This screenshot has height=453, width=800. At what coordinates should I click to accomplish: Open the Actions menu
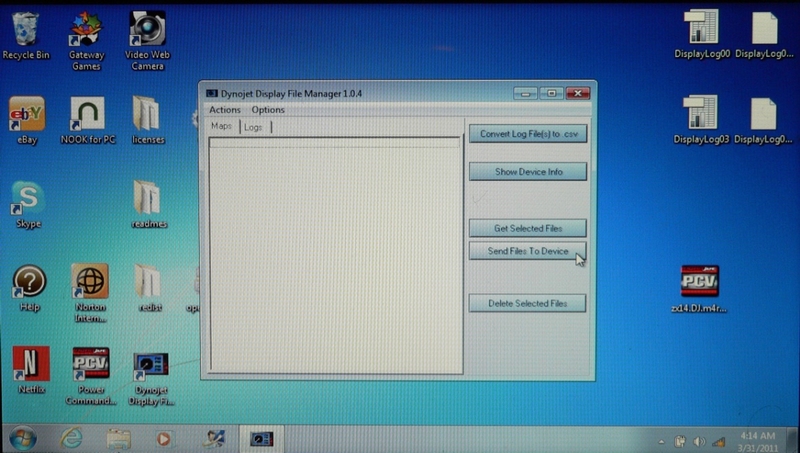[x=225, y=110]
